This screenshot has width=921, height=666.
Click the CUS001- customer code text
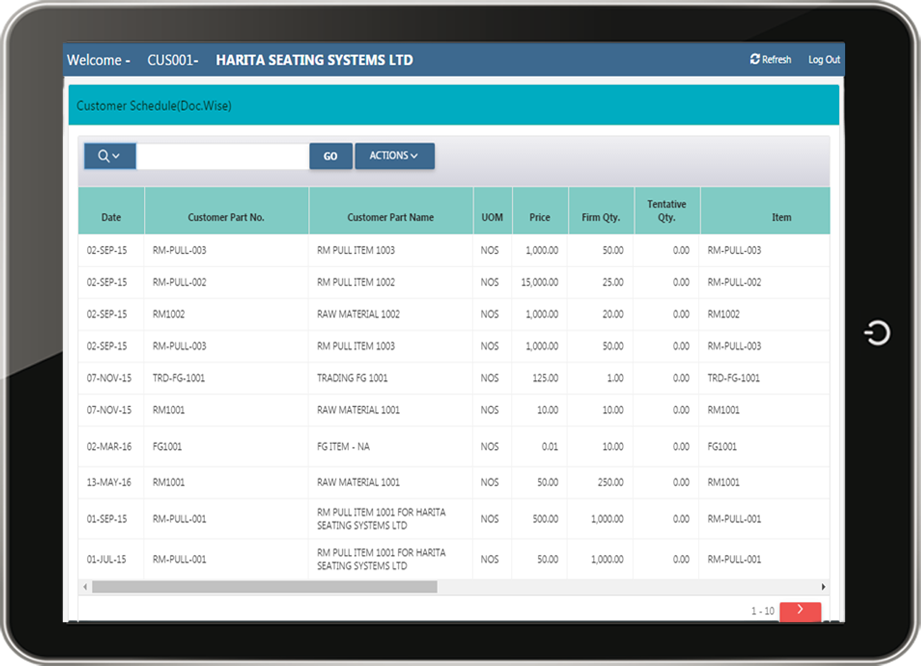tap(173, 60)
